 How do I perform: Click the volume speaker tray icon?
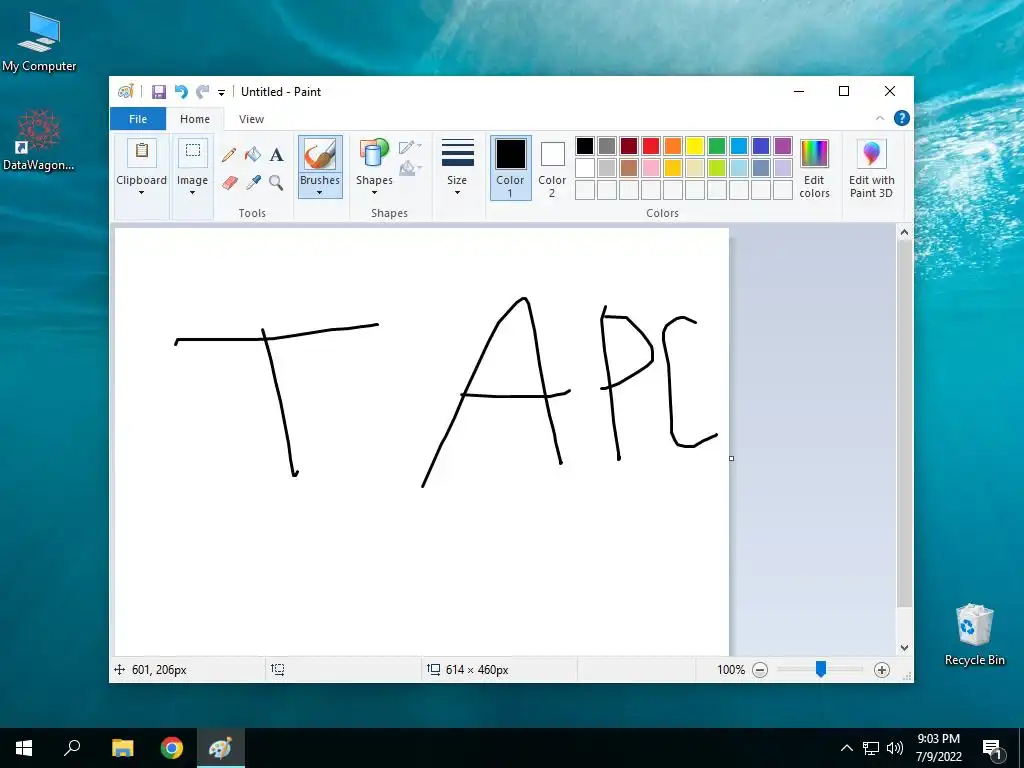[895, 748]
